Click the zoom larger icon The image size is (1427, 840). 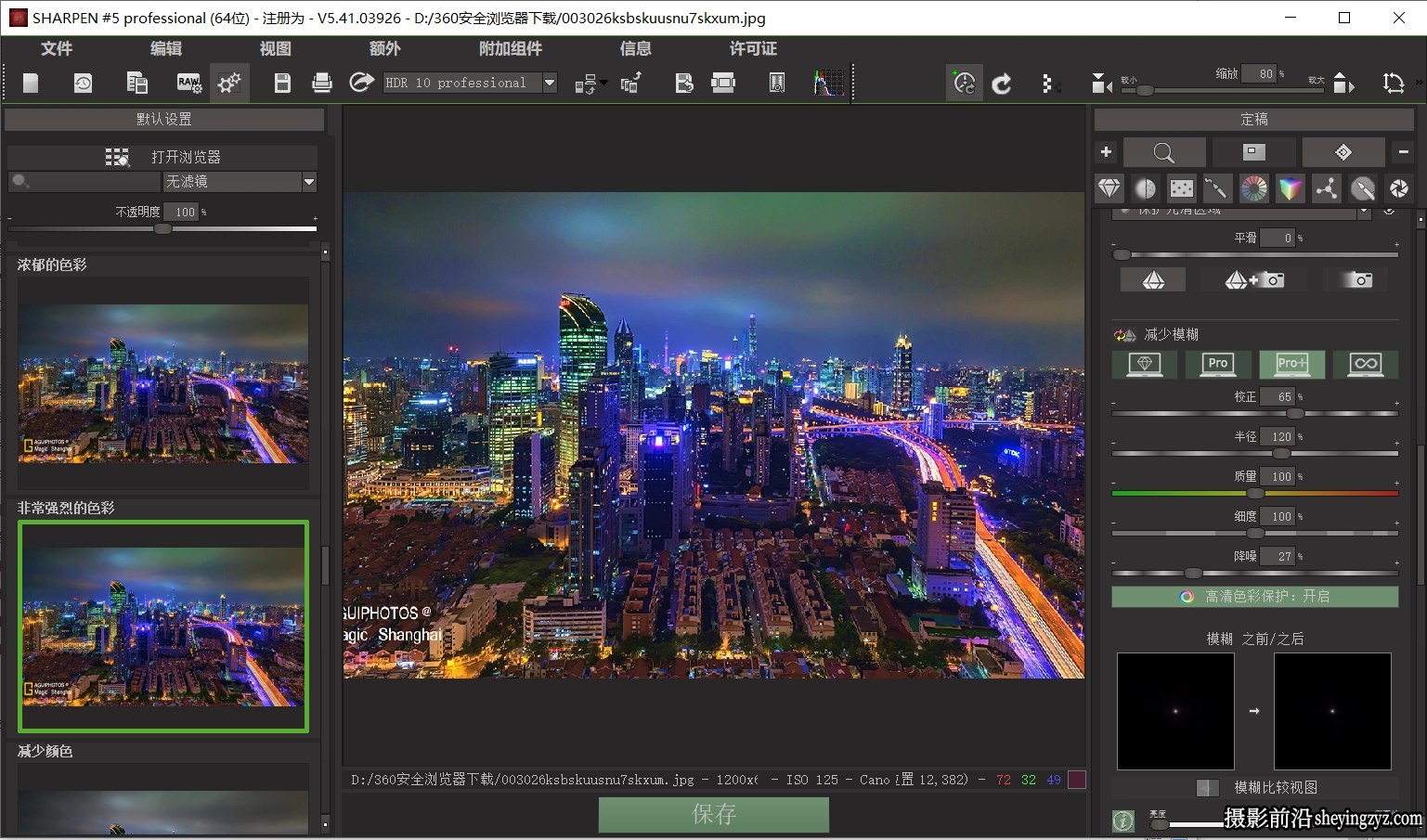1343,84
